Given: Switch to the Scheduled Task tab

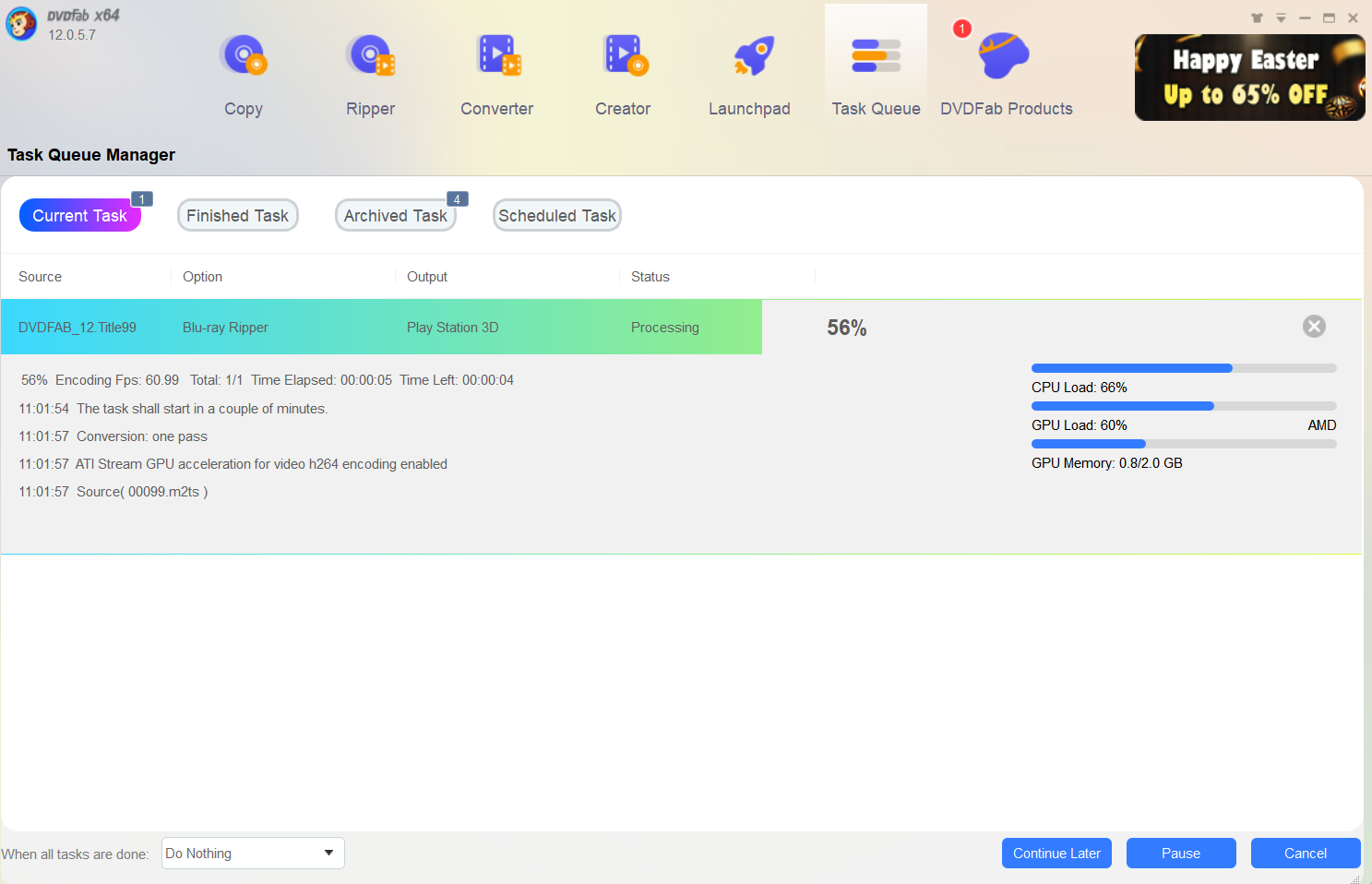Looking at the screenshot, I should coord(557,215).
